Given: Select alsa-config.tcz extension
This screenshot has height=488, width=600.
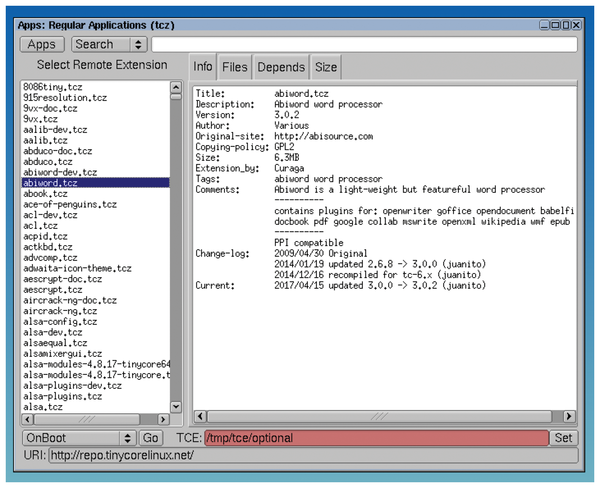Looking at the screenshot, I should pyautogui.click(x=95, y=322).
